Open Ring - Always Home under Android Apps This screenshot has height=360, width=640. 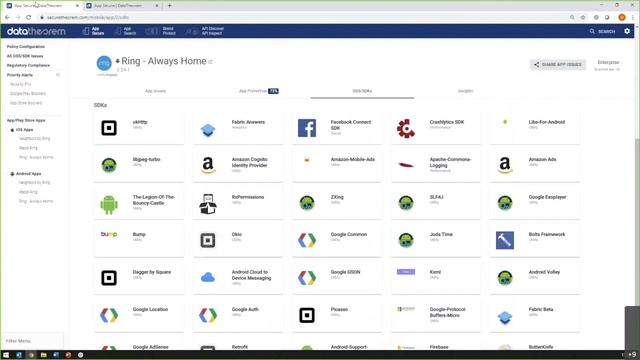pyautogui.click(x=36, y=202)
